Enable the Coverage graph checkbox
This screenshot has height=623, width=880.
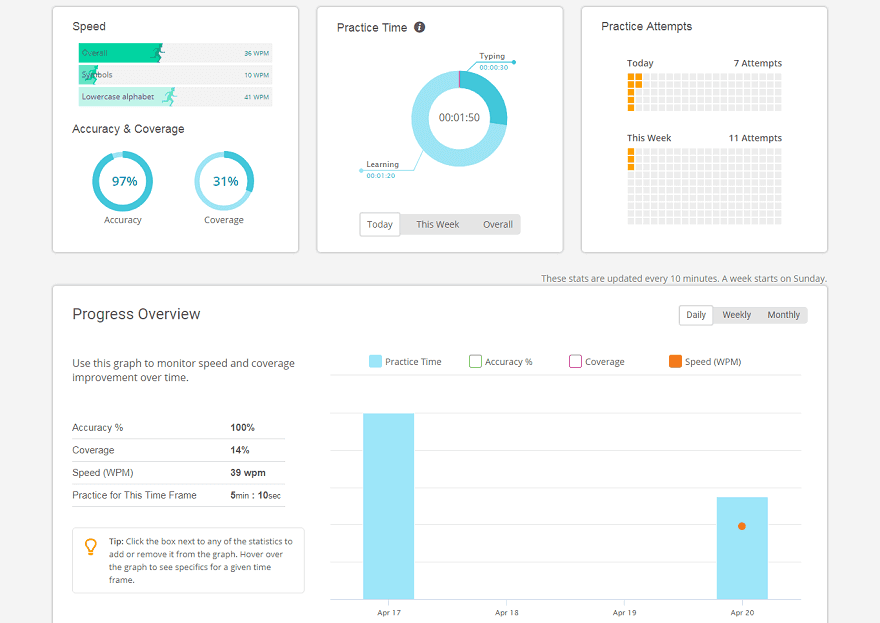[x=575, y=362]
